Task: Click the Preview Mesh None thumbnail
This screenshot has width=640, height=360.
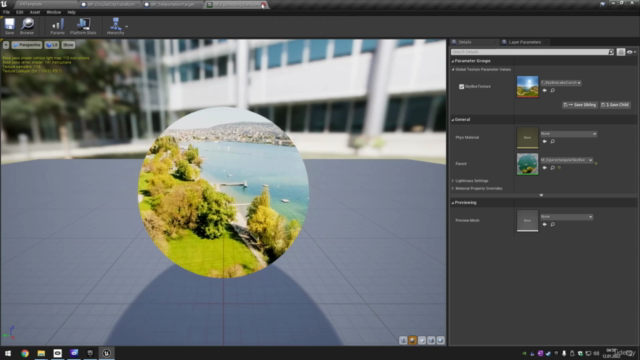Action: [x=527, y=220]
